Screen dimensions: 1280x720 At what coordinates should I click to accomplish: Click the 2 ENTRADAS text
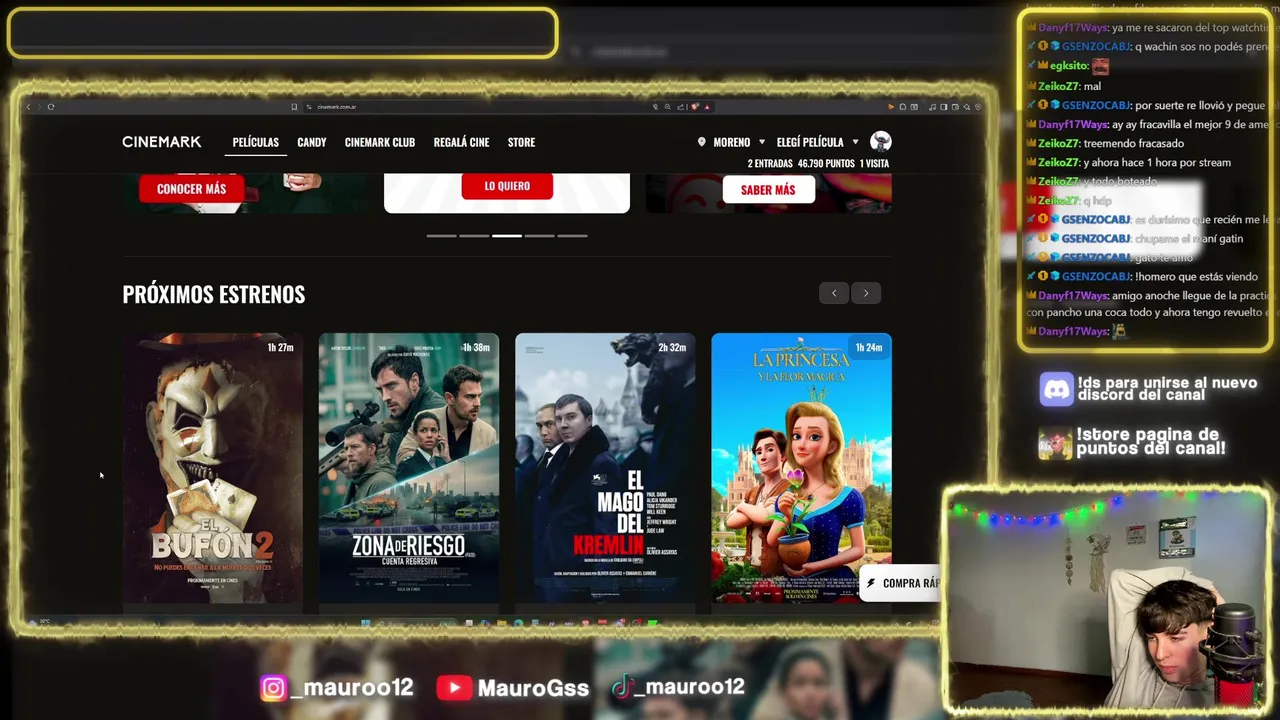click(769, 163)
